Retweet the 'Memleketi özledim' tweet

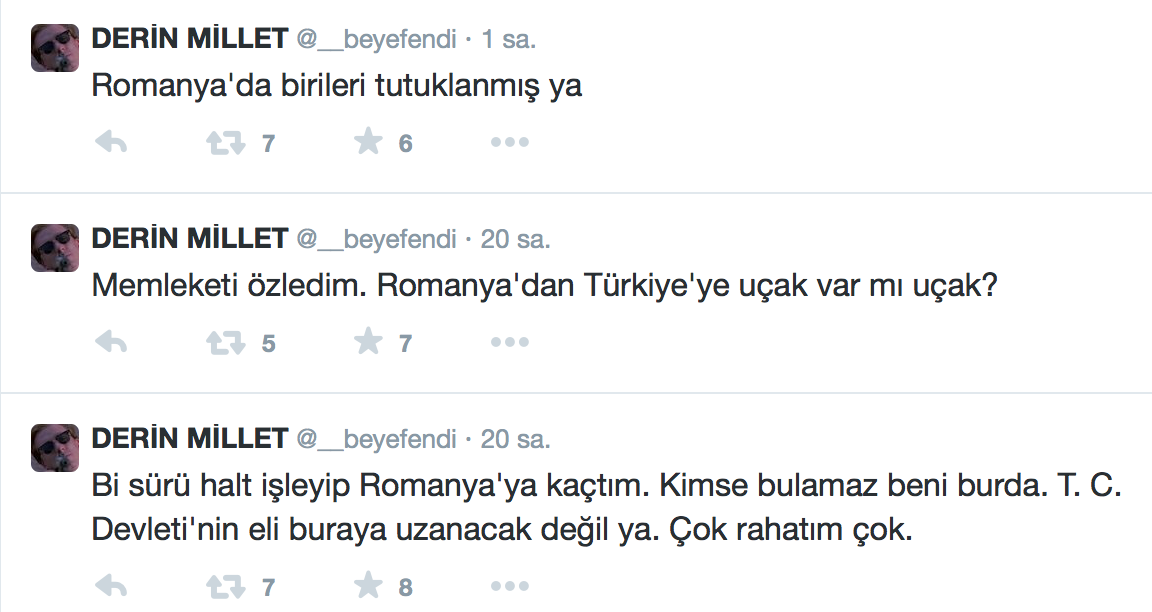pyautogui.click(x=226, y=343)
